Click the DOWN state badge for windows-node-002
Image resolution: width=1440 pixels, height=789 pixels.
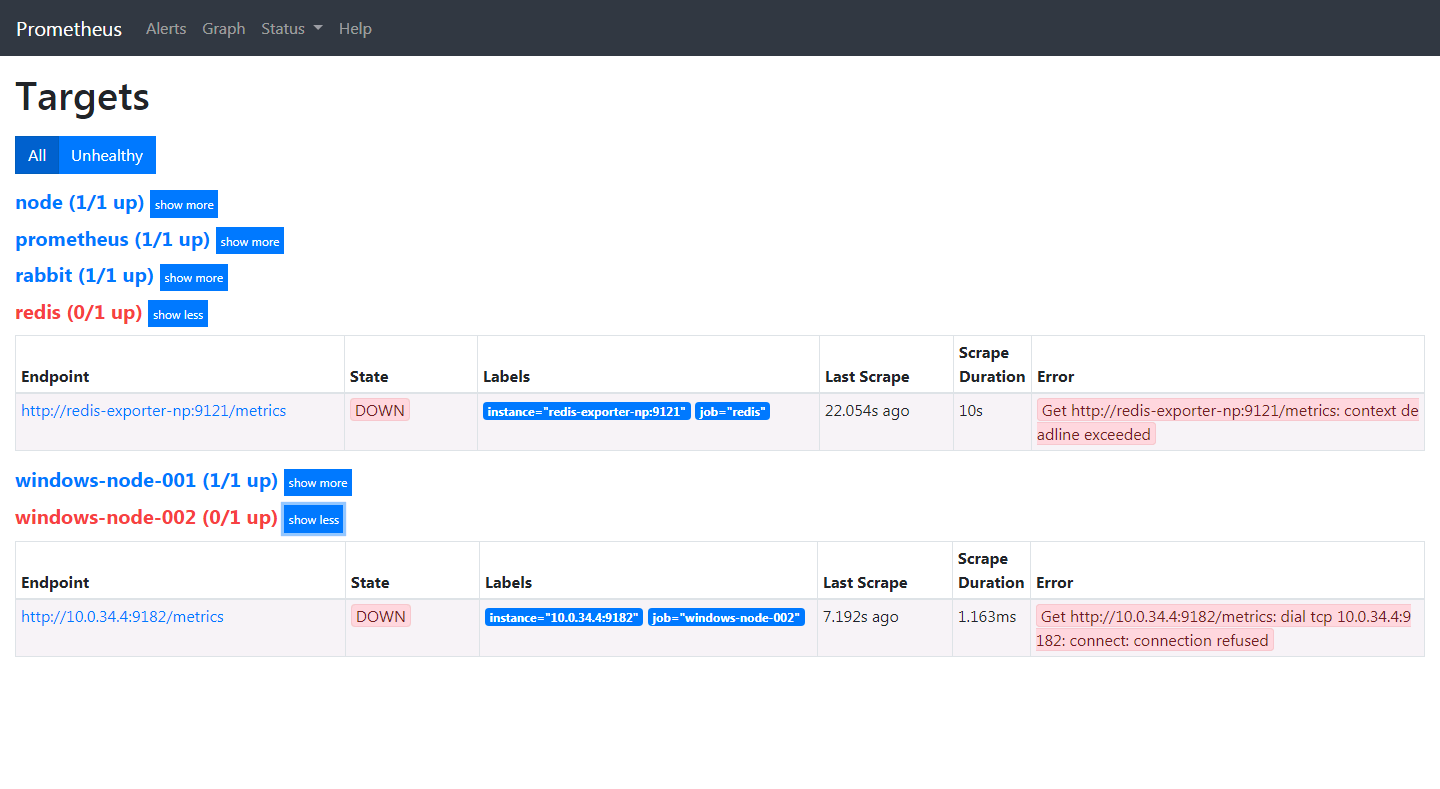coord(381,616)
